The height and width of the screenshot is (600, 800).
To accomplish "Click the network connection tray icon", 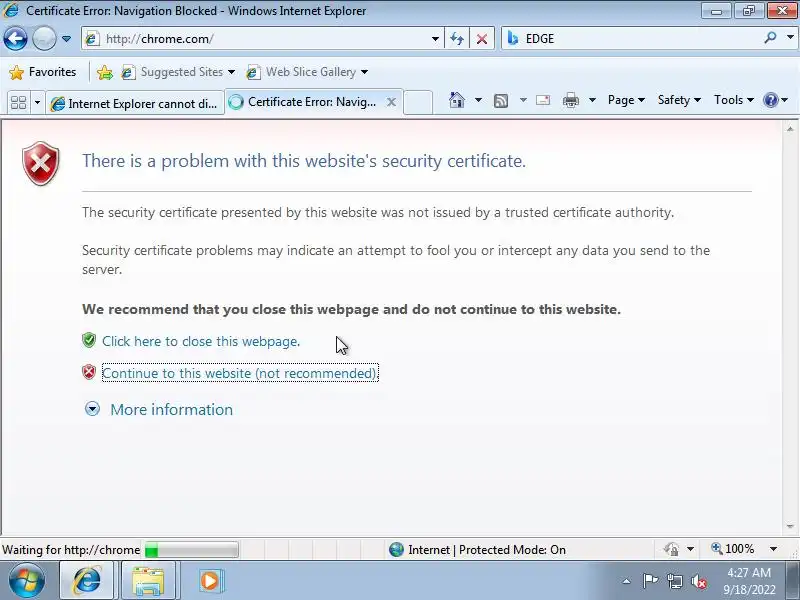I will click(x=675, y=581).
